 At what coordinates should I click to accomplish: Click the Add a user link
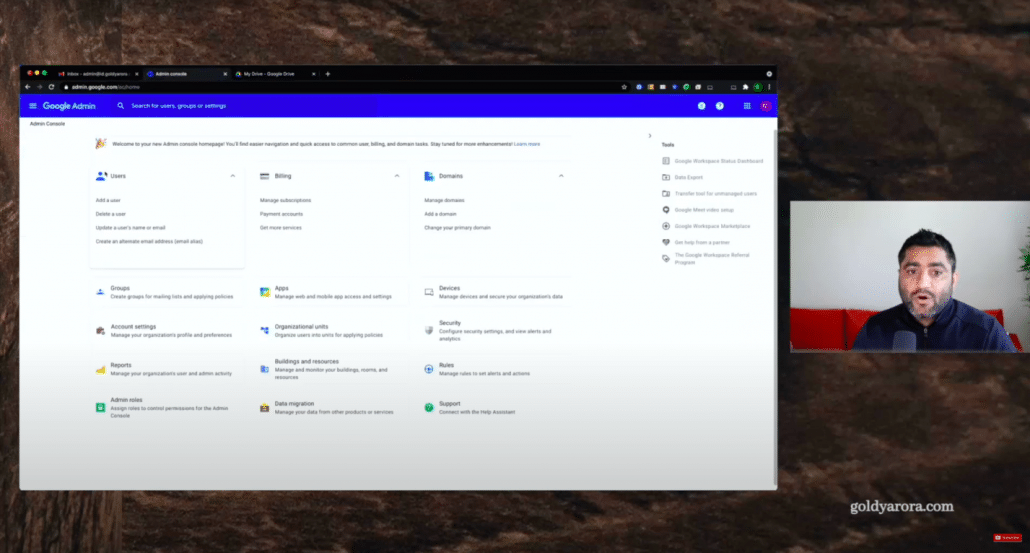click(x=108, y=200)
